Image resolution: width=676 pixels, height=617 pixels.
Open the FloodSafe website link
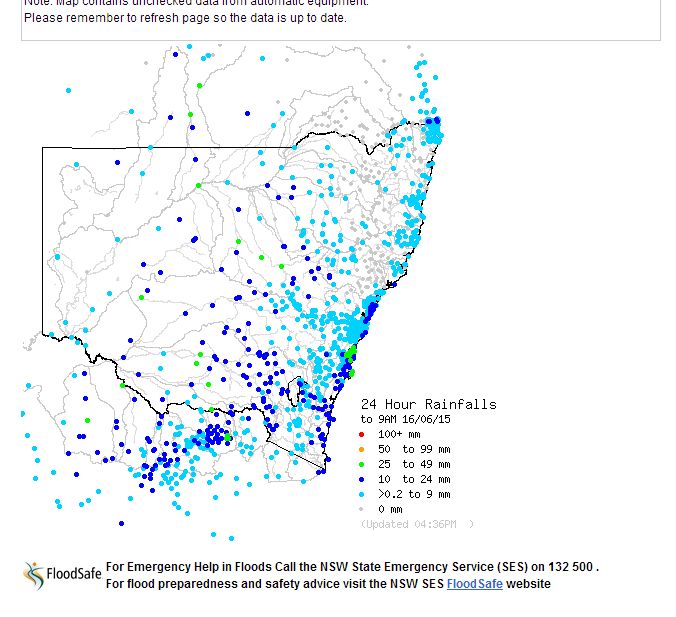474,584
